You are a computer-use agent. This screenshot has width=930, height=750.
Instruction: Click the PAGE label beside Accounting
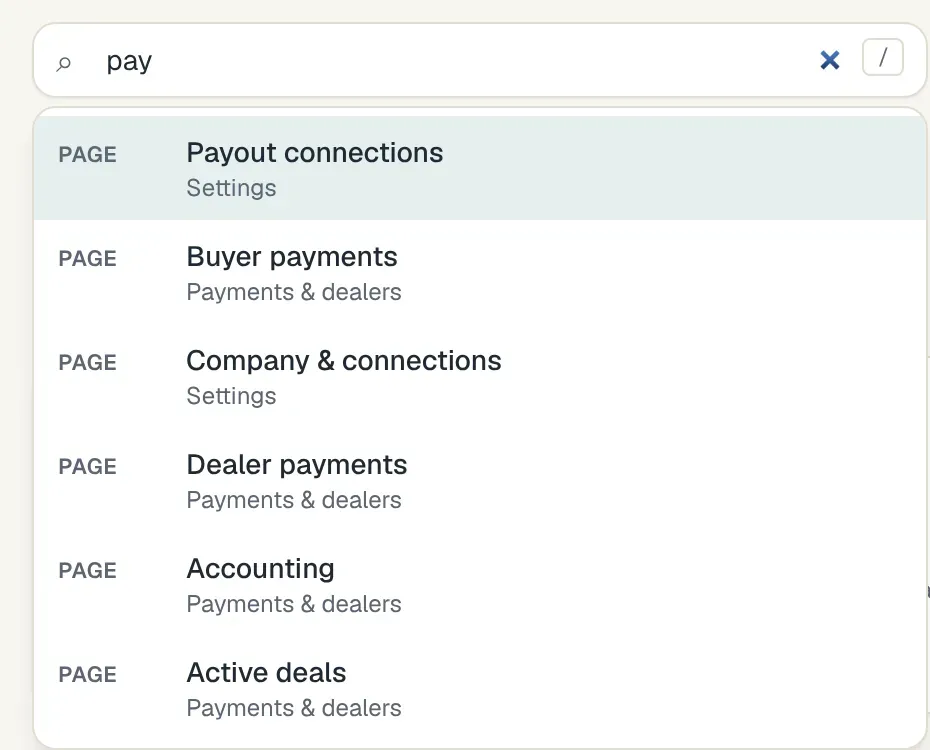pyautogui.click(x=87, y=571)
